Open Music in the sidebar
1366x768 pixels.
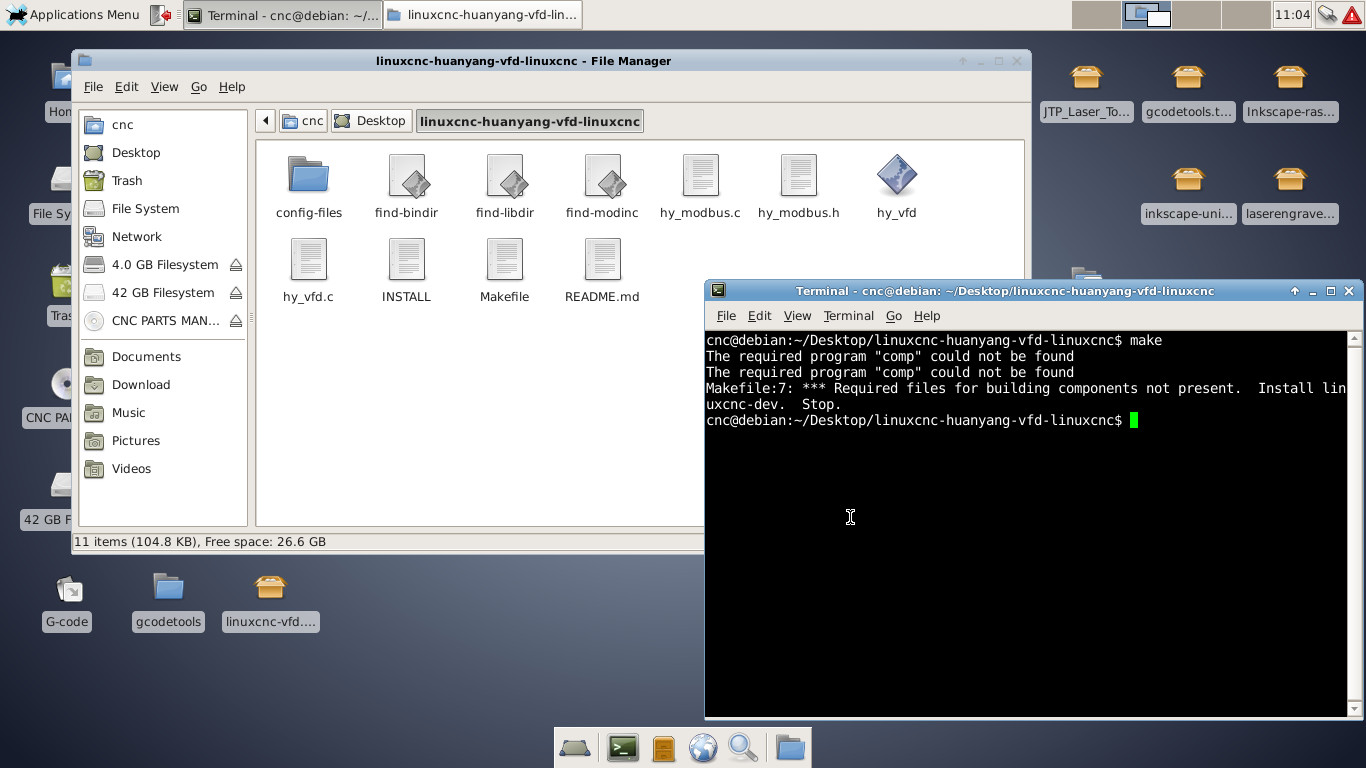(163, 413)
